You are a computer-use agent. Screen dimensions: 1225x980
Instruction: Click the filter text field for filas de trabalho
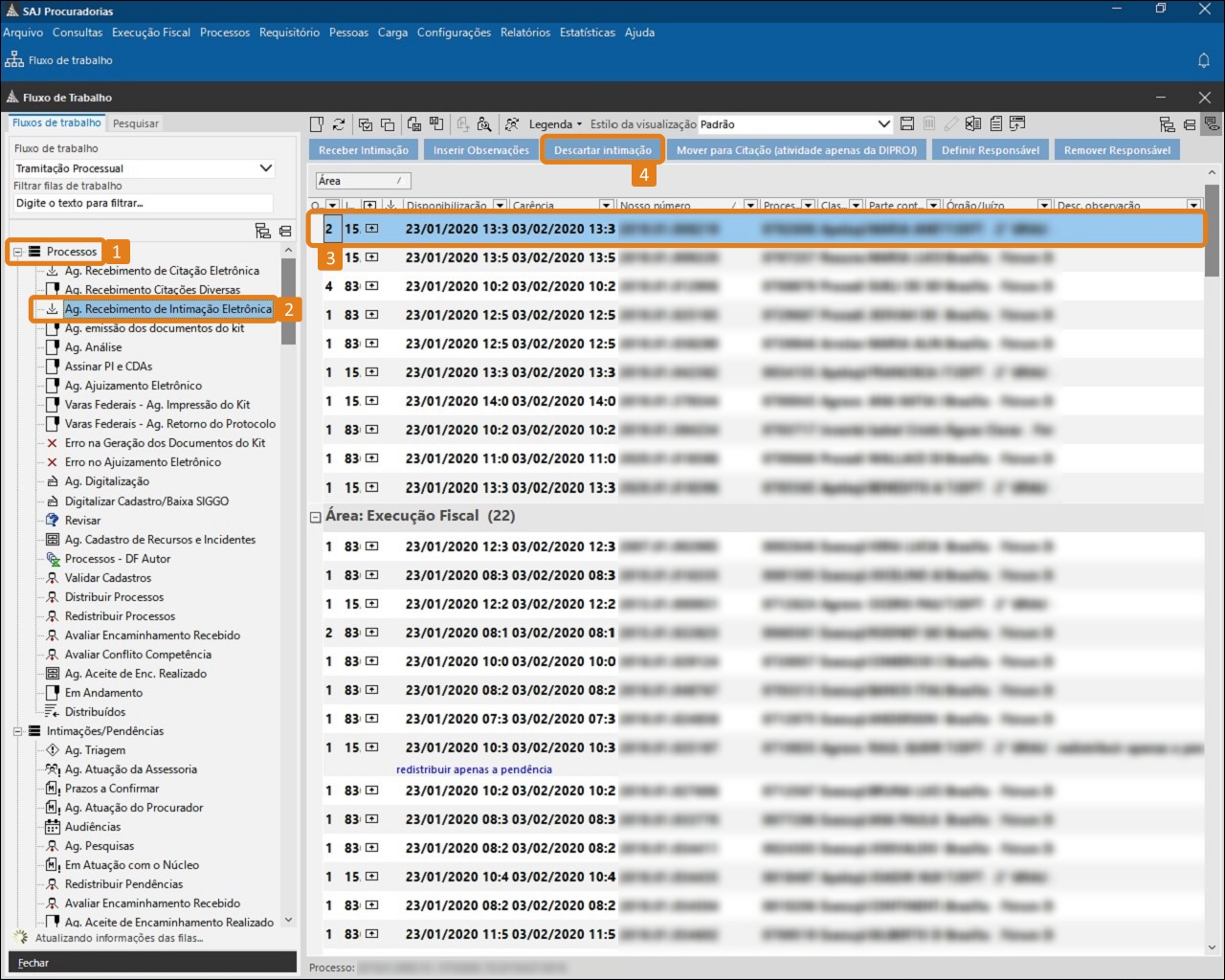point(142,204)
